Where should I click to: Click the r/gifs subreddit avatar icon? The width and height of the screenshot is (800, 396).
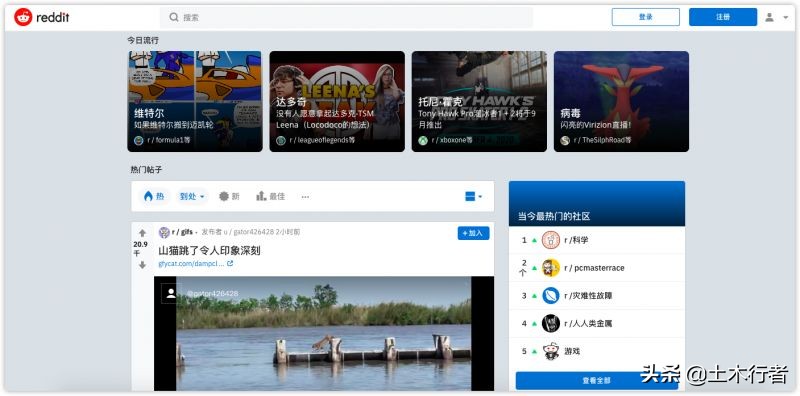tap(164, 233)
